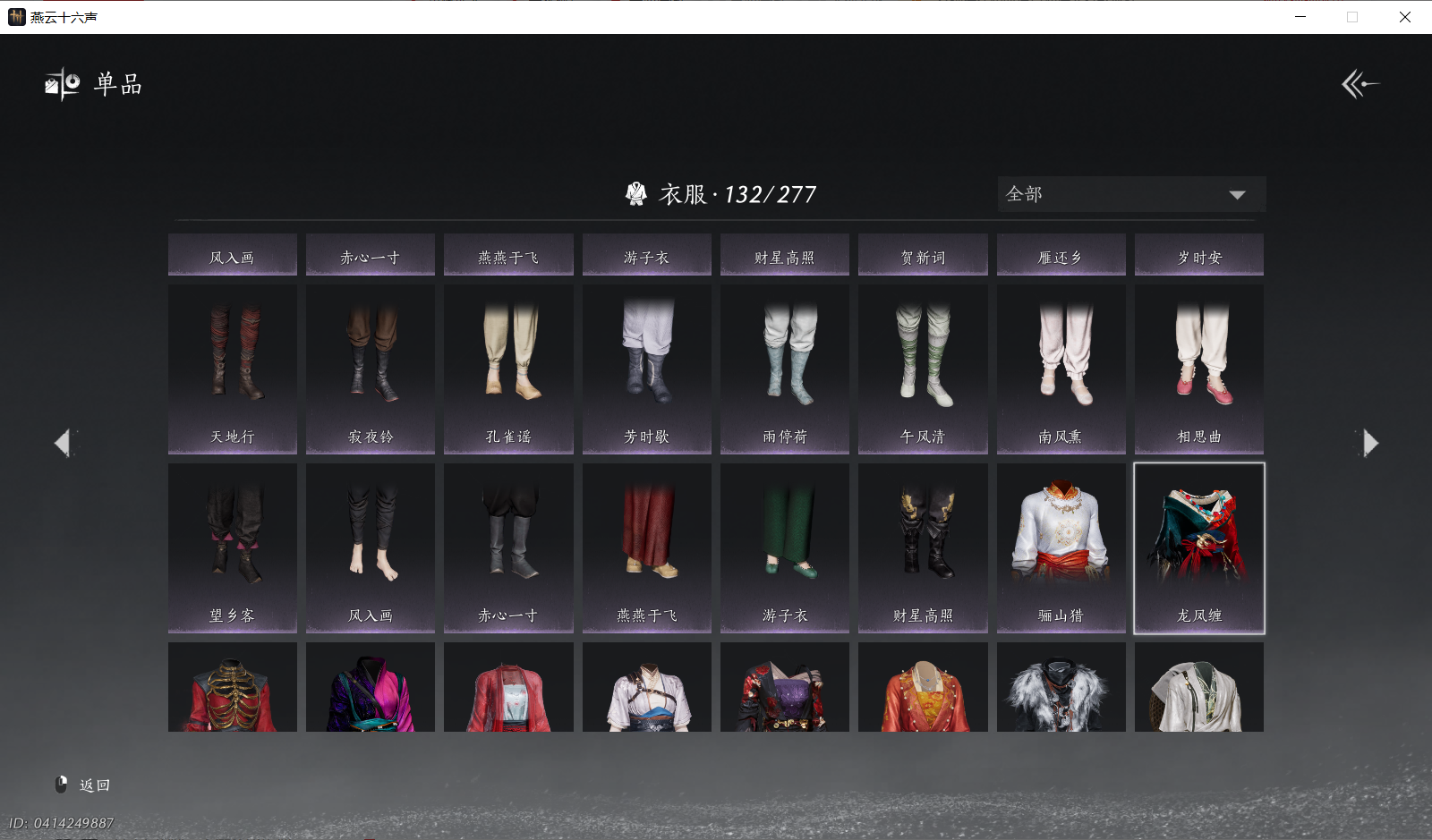Screen dimensions: 1432x840
Task: Select the 燕燕于飞 red skirt item
Action: tap(646, 547)
